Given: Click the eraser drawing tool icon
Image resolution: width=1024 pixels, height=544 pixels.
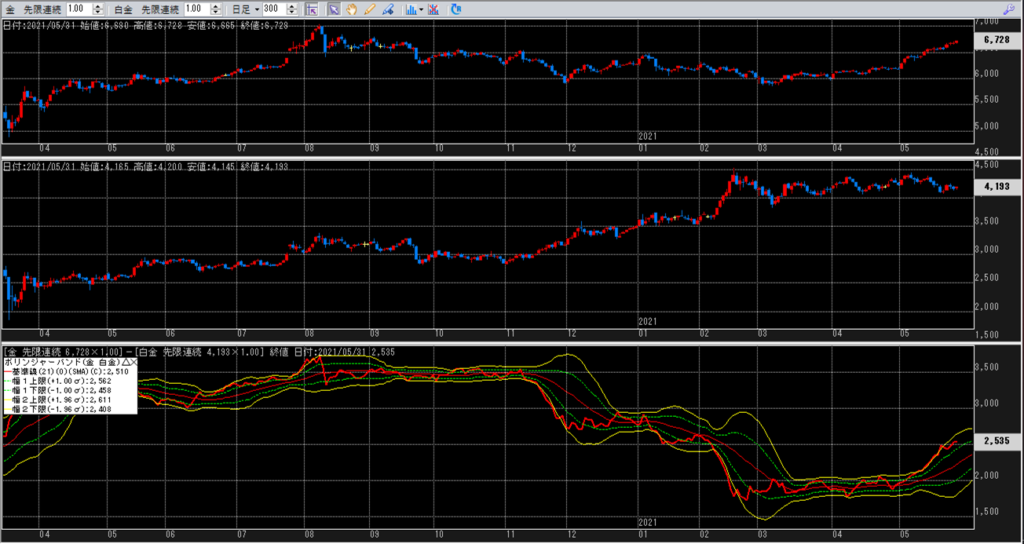Looking at the screenshot, I should (387, 8).
